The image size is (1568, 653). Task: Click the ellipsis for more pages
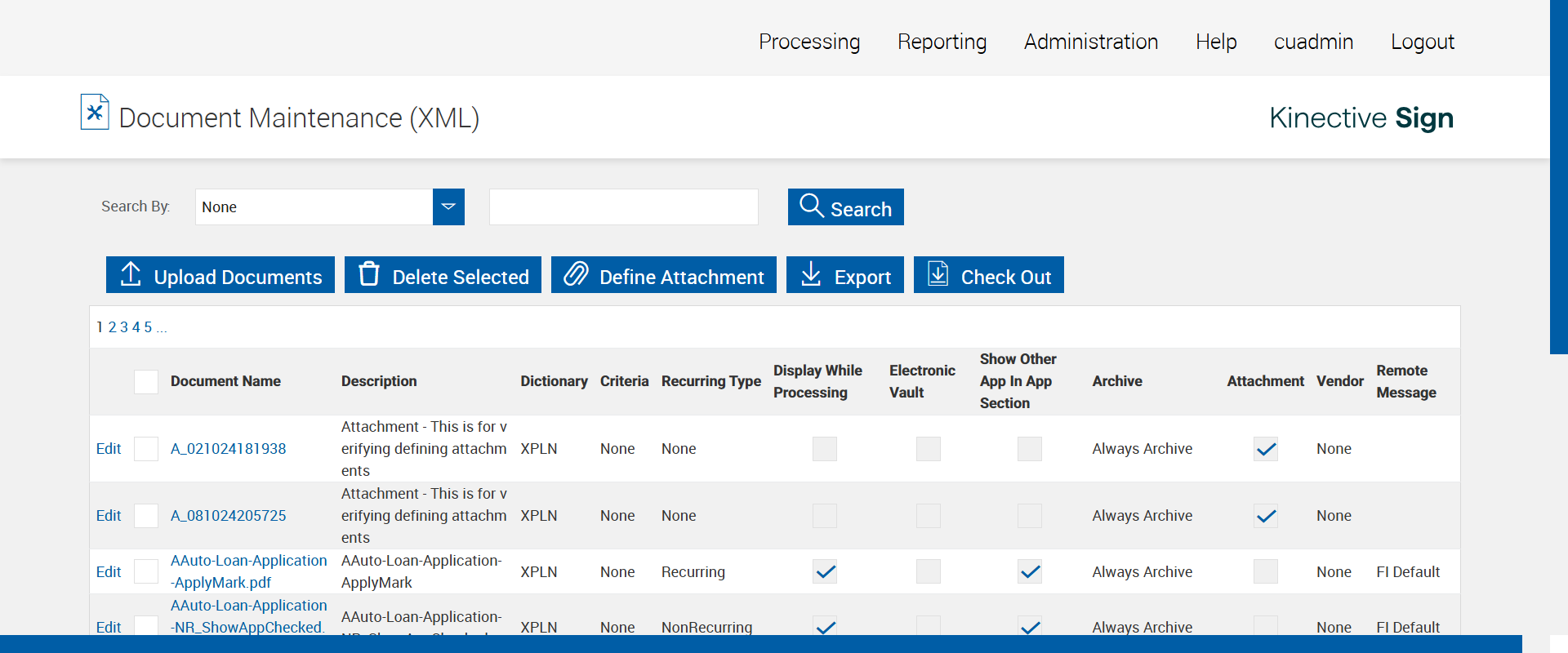[x=162, y=329]
